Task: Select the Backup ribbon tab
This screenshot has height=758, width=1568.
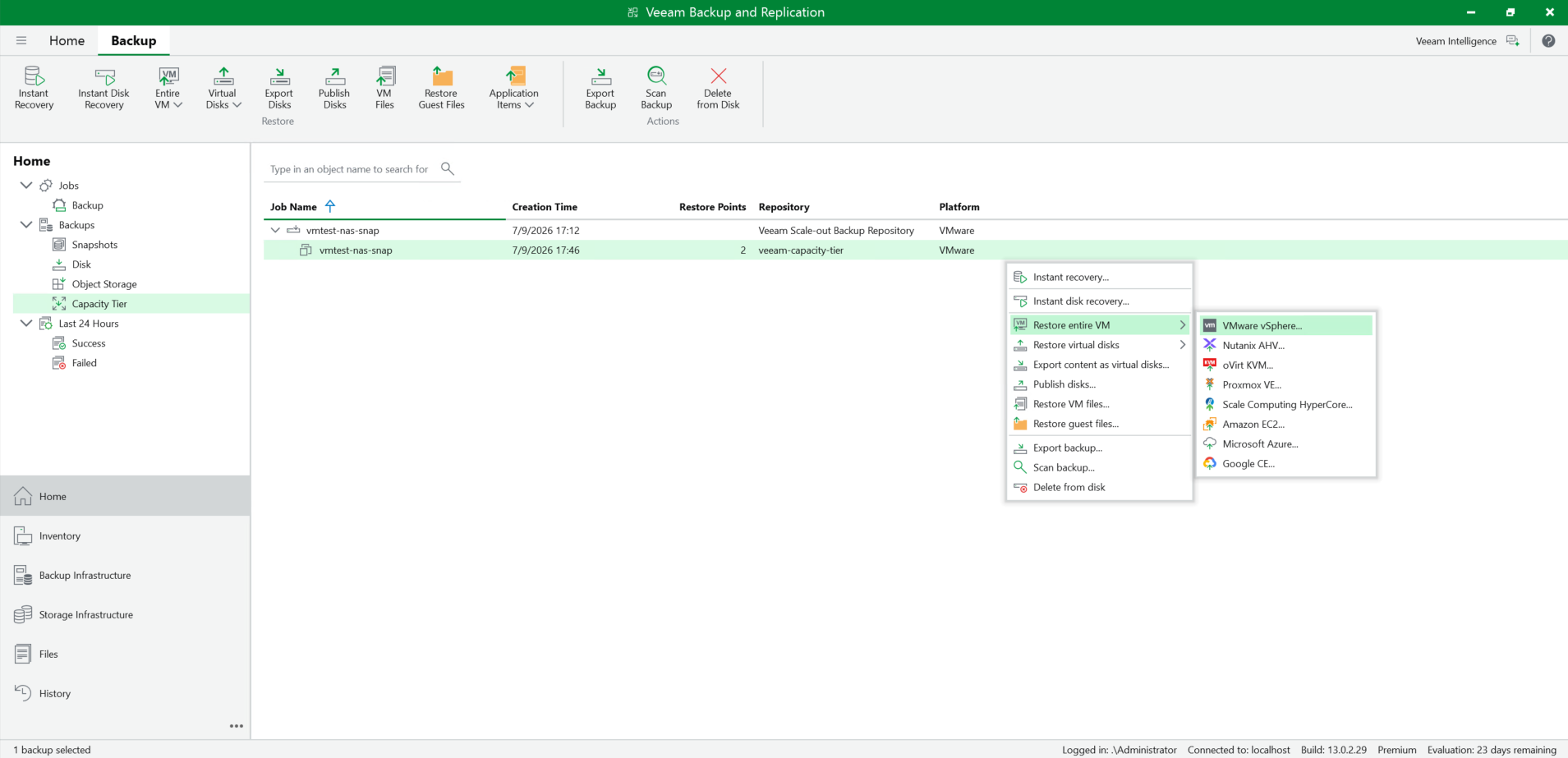Action: (x=133, y=40)
